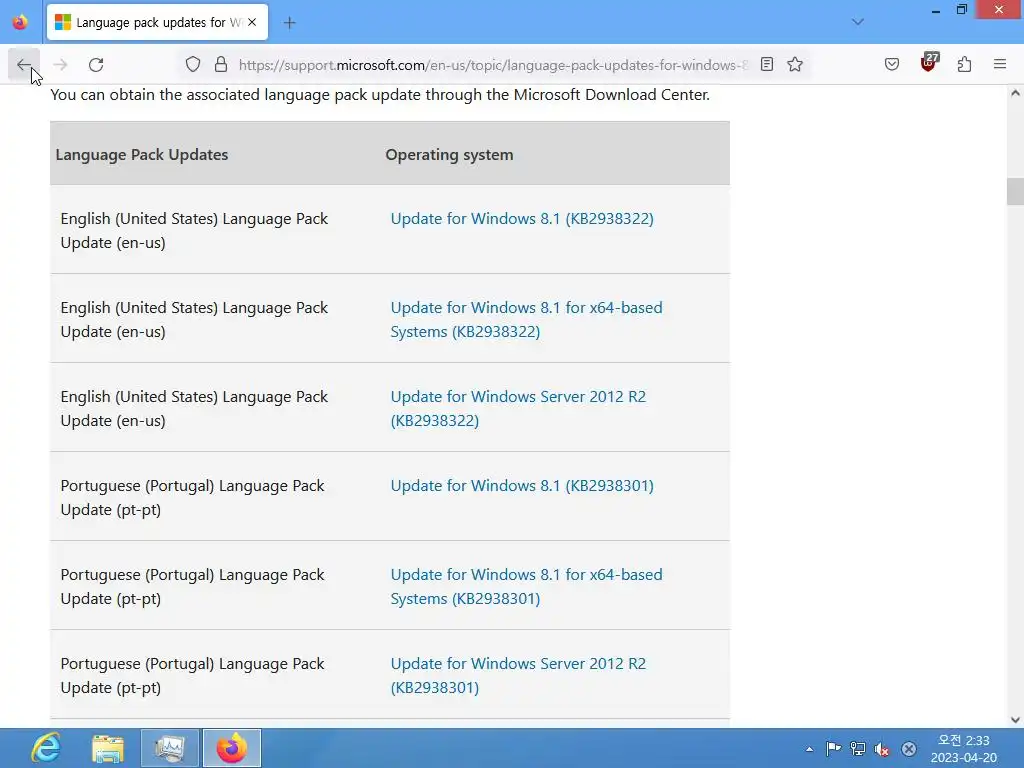
Task: Click the muted volume tray icon
Action: point(882,748)
